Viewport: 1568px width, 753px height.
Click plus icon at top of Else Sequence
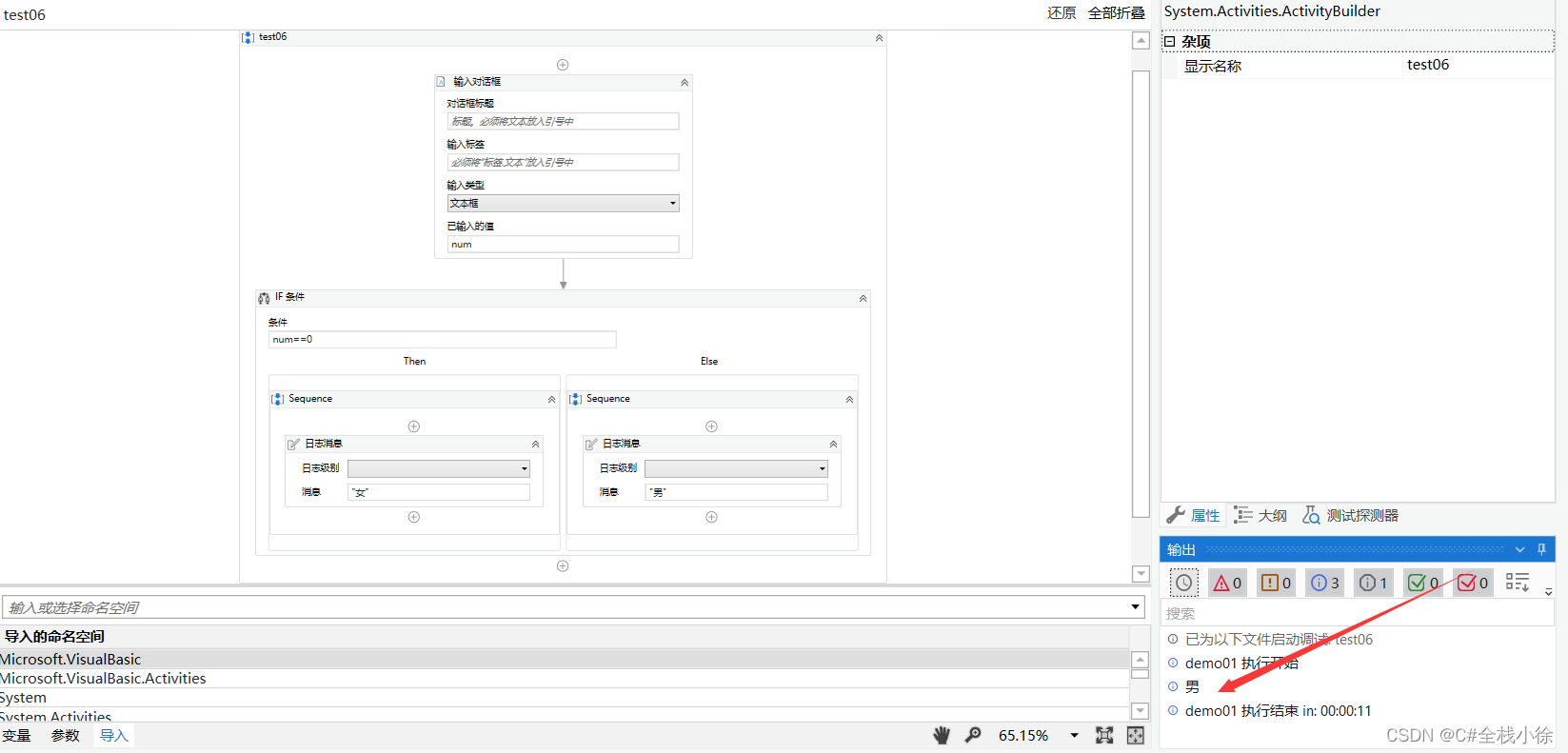coord(711,426)
